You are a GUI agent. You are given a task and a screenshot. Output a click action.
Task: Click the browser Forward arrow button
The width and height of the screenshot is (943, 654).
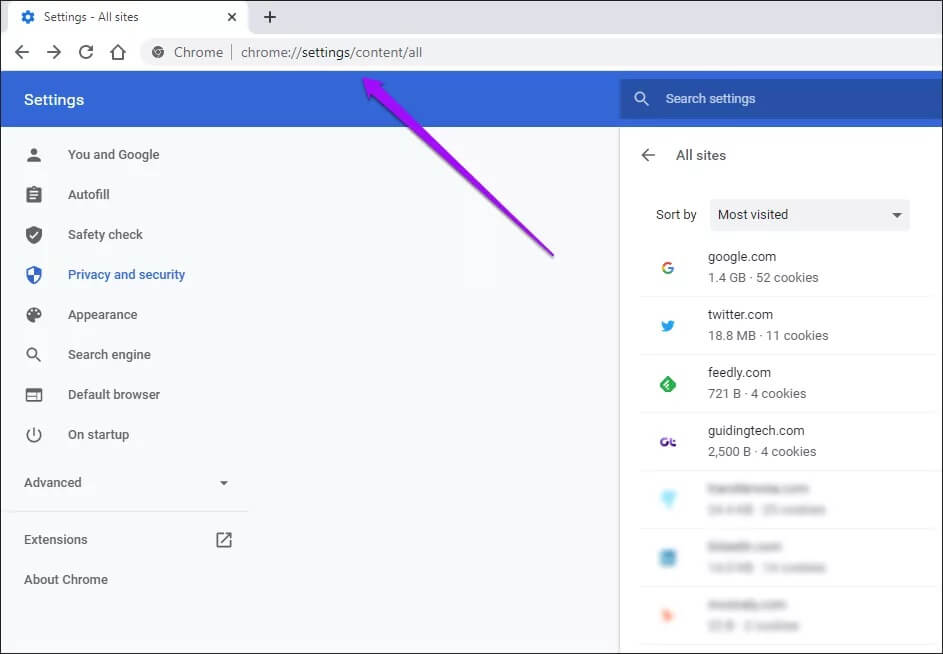(x=54, y=52)
